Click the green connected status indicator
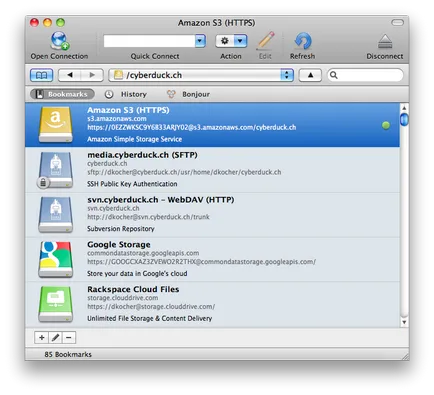The image size is (434, 395). pyautogui.click(x=386, y=126)
